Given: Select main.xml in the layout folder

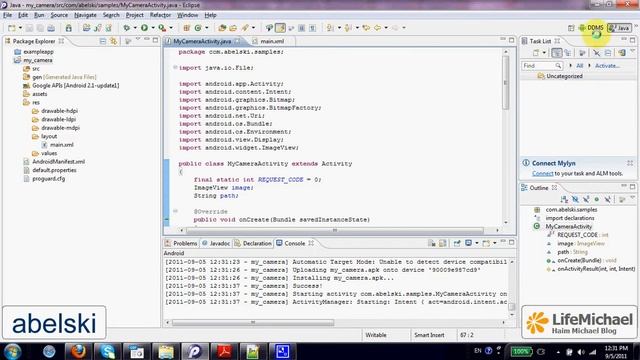Looking at the screenshot, I should [x=62, y=144].
